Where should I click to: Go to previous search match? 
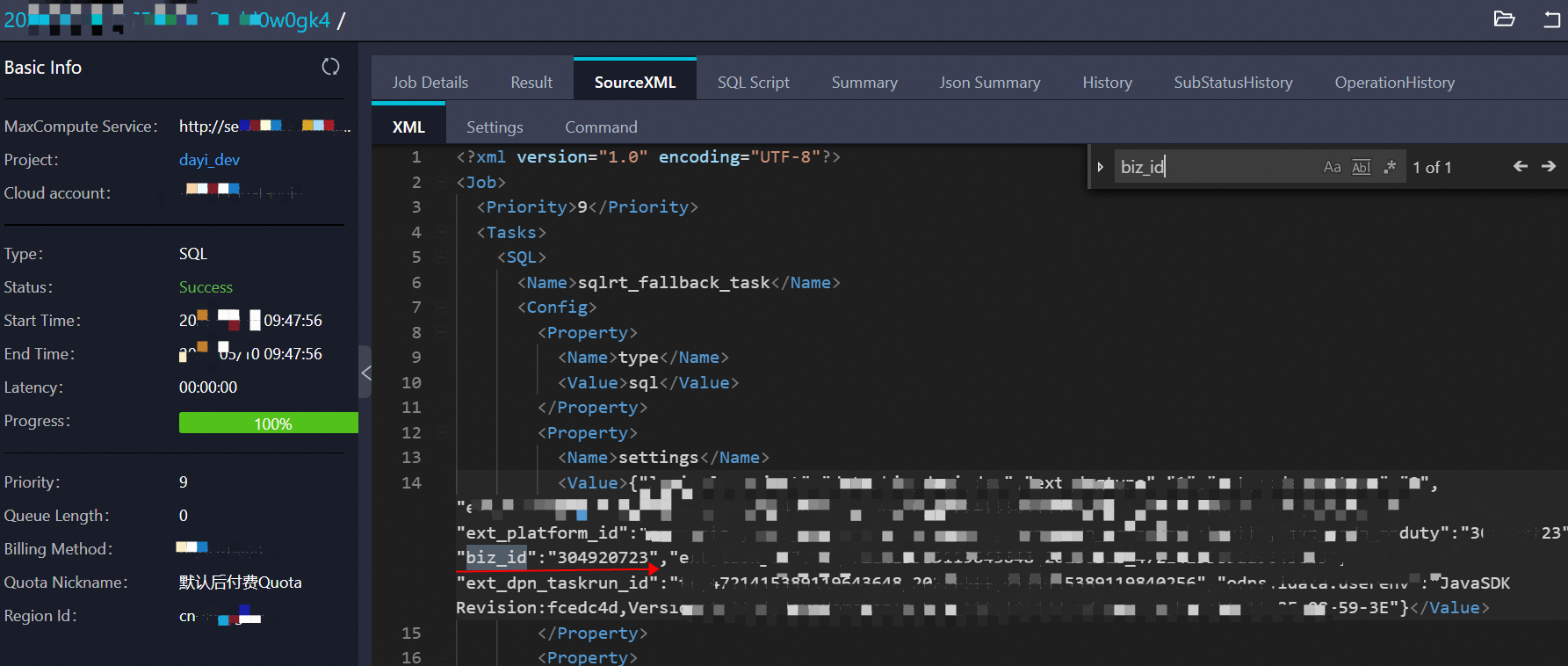click(x=1520, y=167)
